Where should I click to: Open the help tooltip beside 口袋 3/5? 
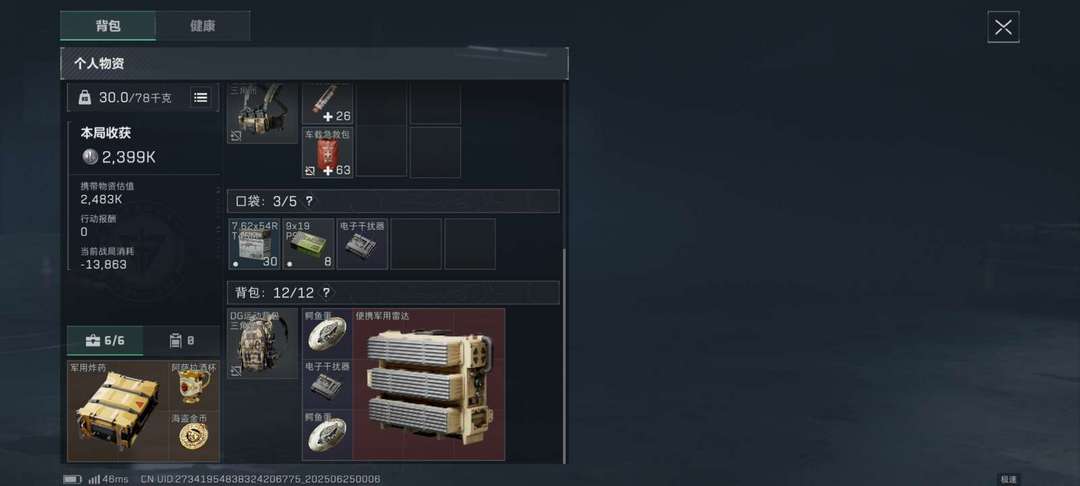309,201
